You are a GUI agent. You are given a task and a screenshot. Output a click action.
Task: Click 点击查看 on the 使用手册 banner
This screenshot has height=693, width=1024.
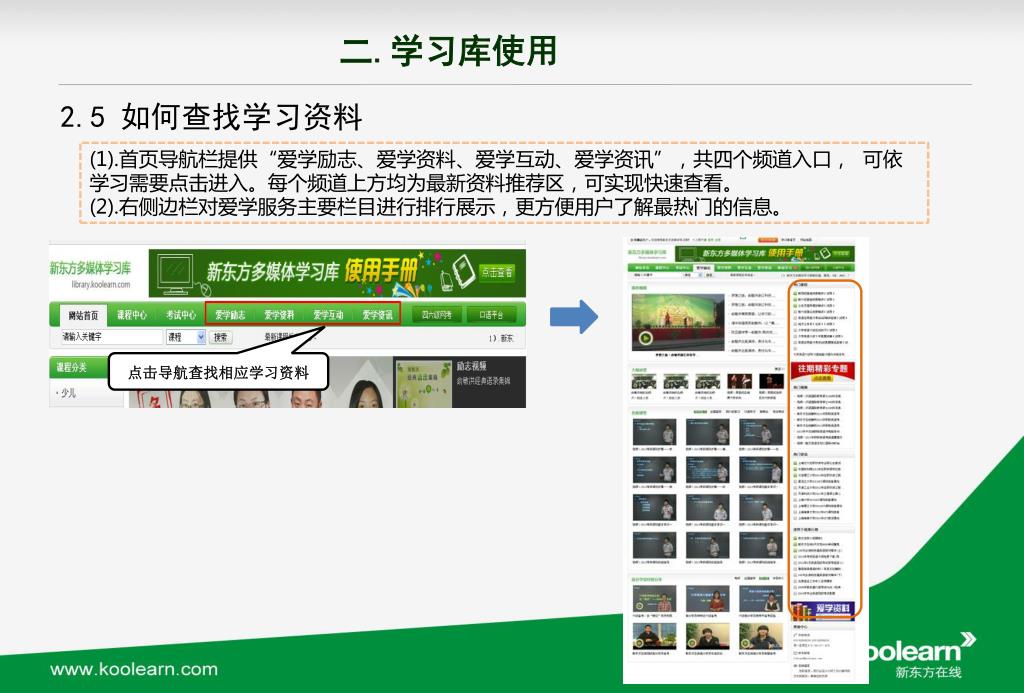pos(497,272)
